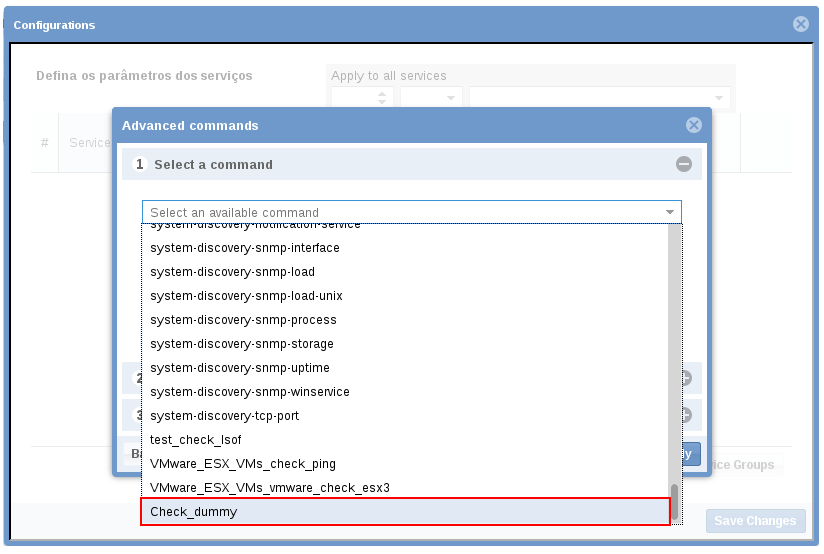This screenshot has width=824, height=554.
Task: Click the command list scrollbar thumb
Action: (x=675, y=501)
